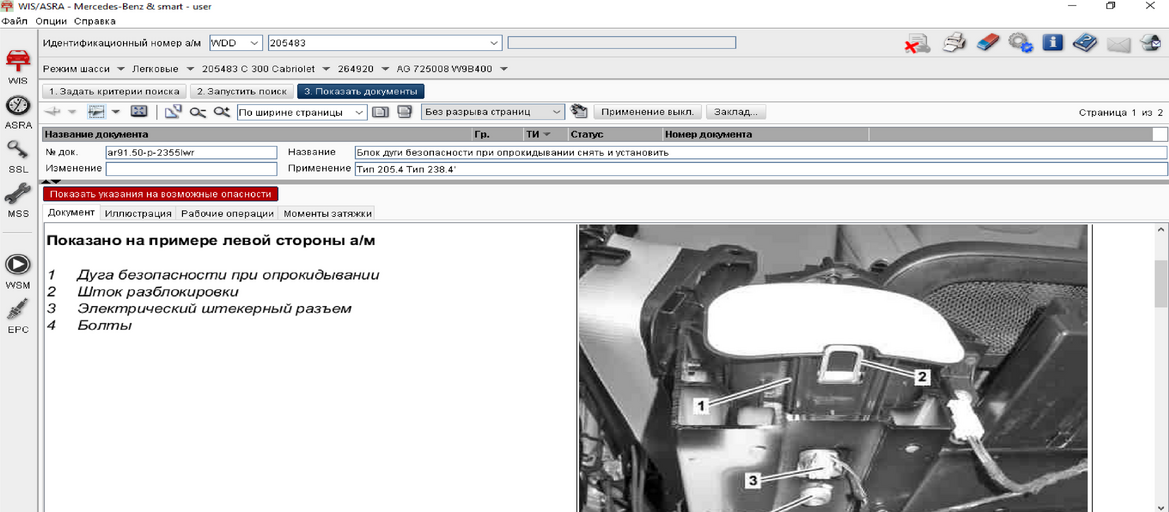1169x512 pixels.
Task: Click text Шток разблокировки
Action: pyautogui.click(x=158, y=291)
